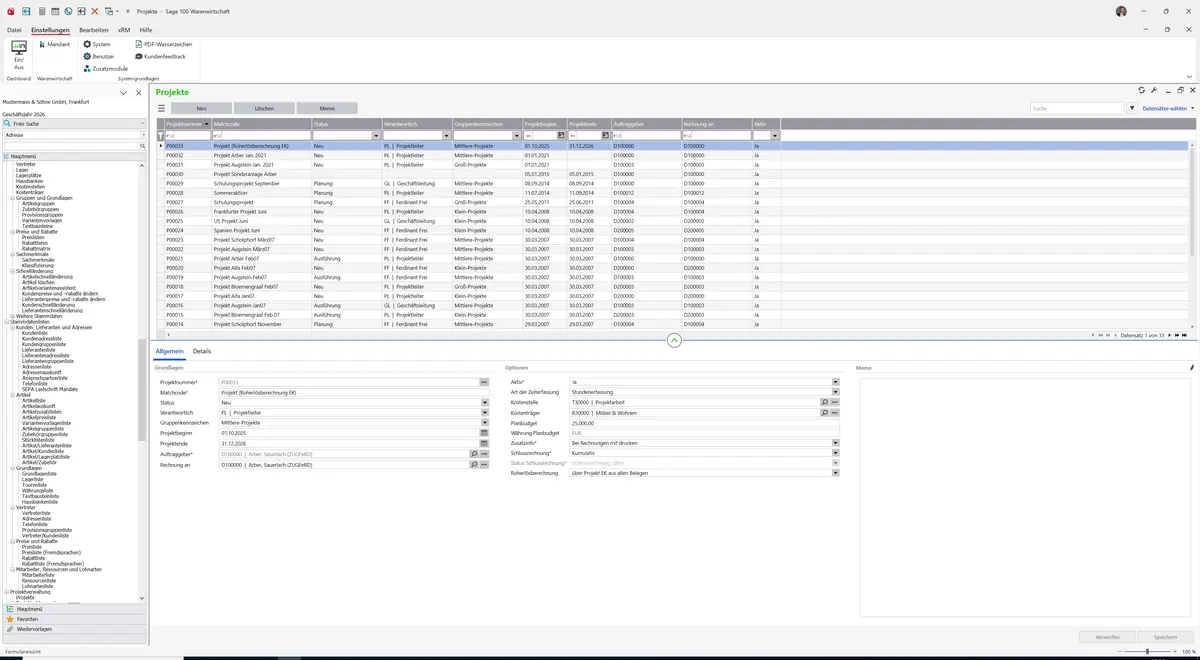The height and width of the screenshot is (660, 1200).
Task: Open the Datensätze wählen dropdown
Action: pos(1168,108)
